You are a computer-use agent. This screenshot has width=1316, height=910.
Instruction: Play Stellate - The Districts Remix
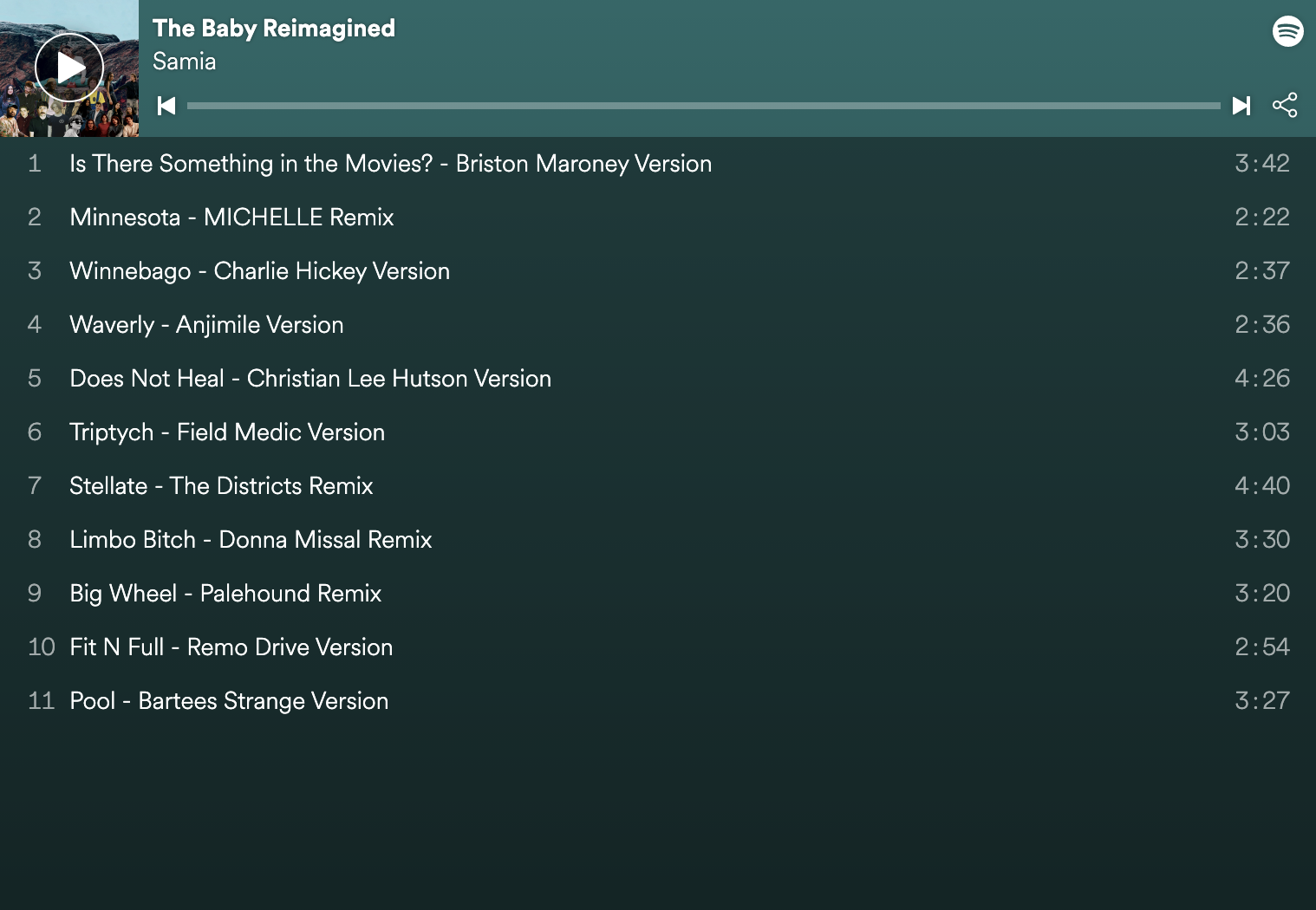658,486
